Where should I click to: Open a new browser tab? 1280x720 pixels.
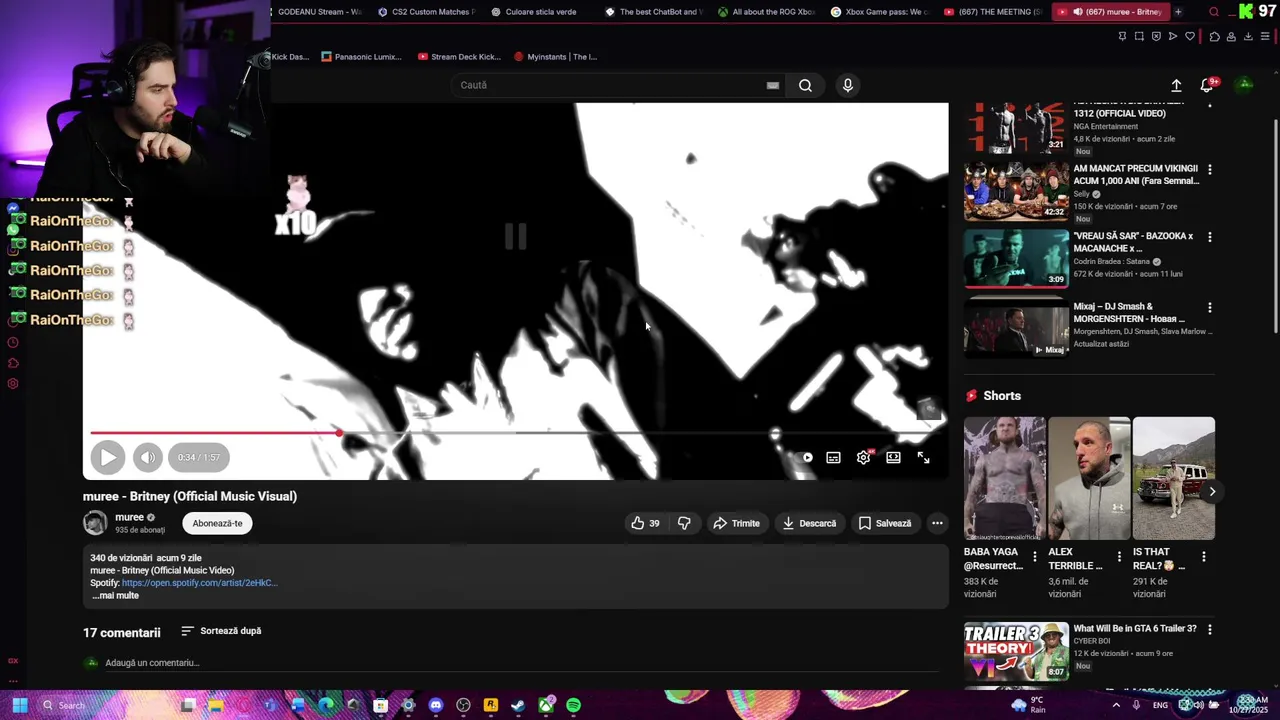click(x=1178, y=12)
